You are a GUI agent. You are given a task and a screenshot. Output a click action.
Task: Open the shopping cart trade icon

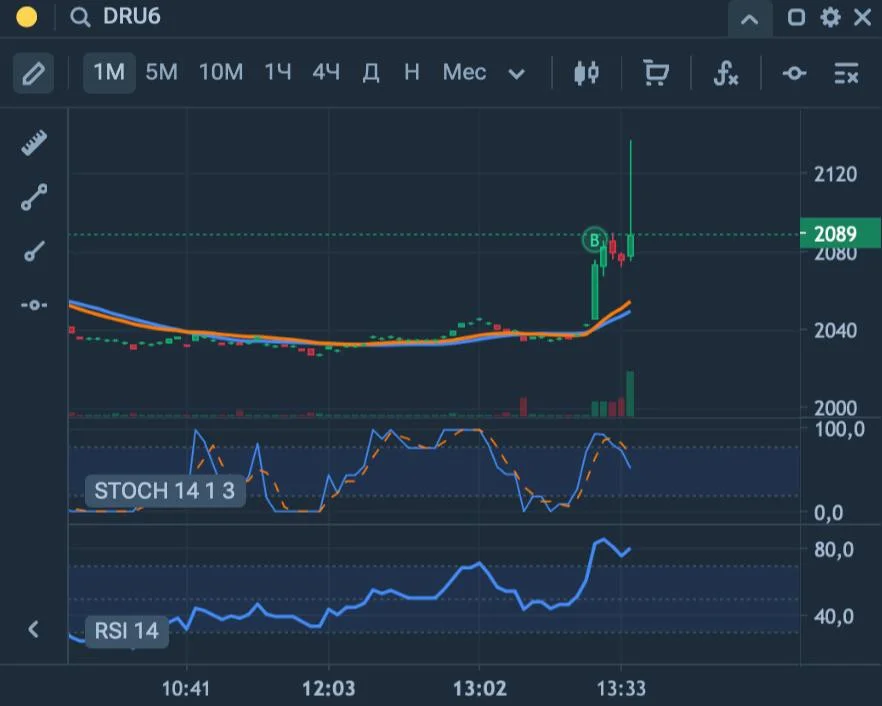coord(656,73)
